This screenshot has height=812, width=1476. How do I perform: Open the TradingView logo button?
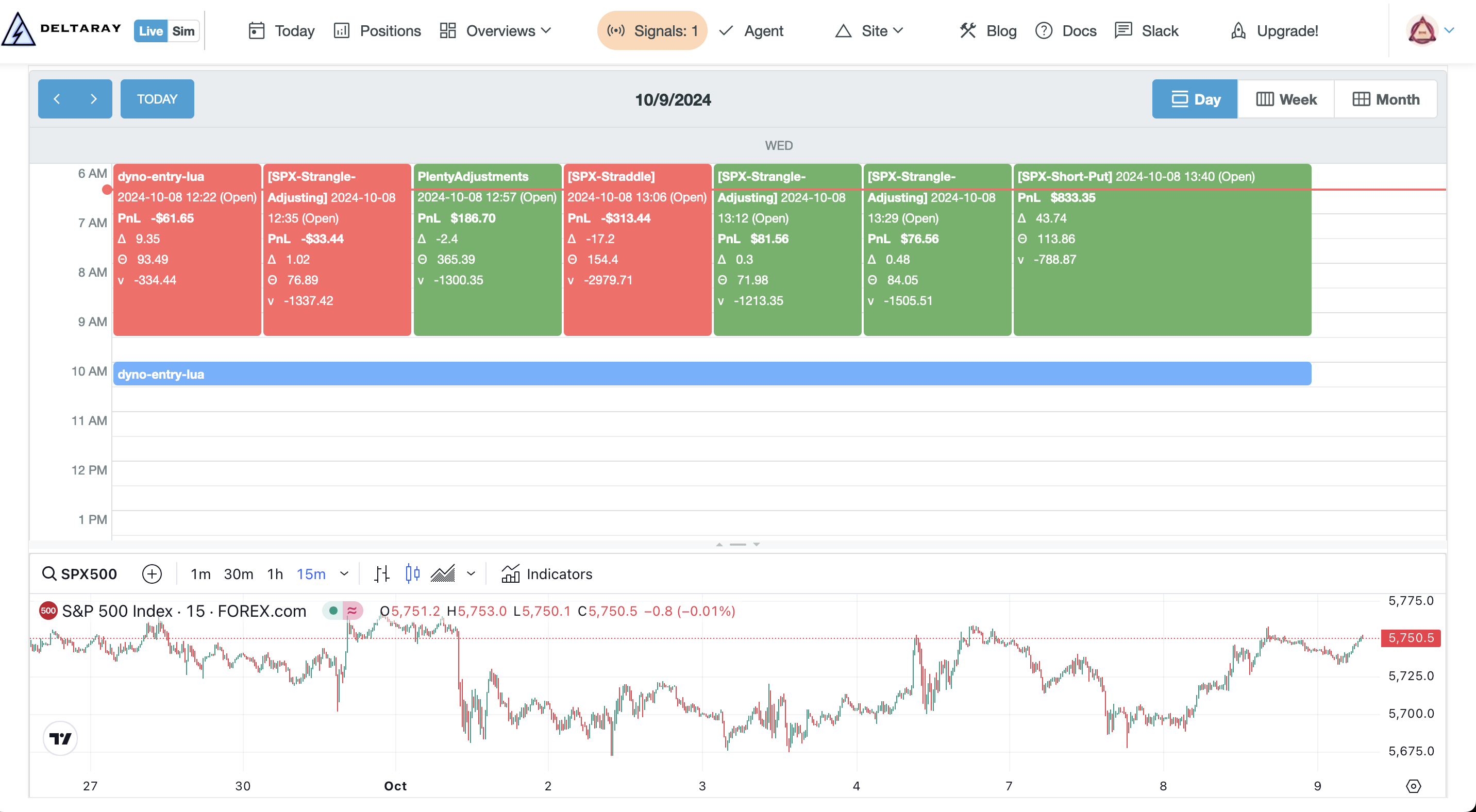tap(60, 738)
